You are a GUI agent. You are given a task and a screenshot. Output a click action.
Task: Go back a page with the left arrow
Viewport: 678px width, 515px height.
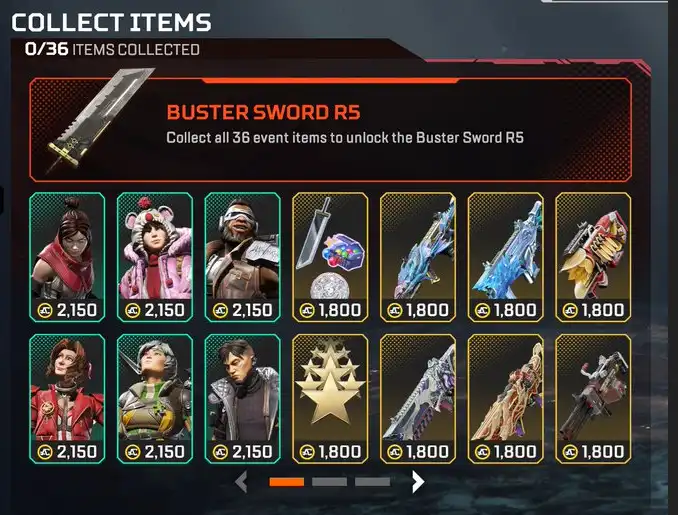241,482
